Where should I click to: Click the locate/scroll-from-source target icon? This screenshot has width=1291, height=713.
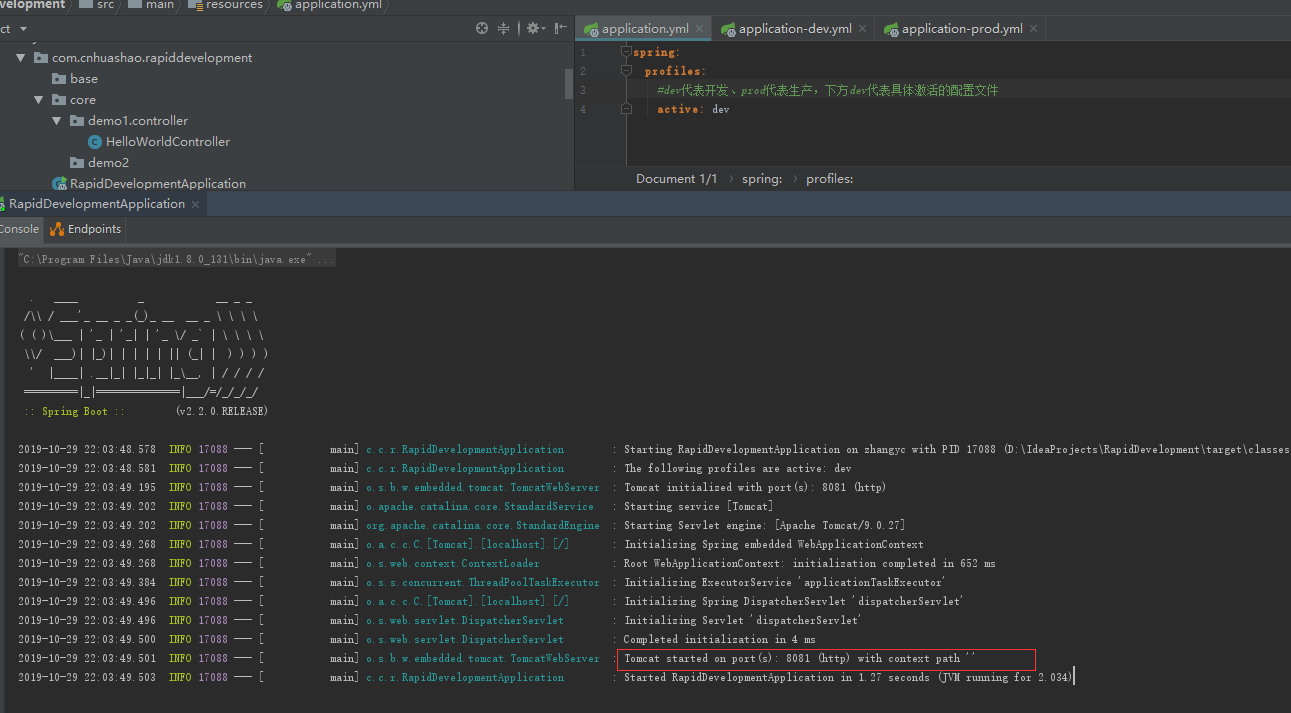pos(482,28)
